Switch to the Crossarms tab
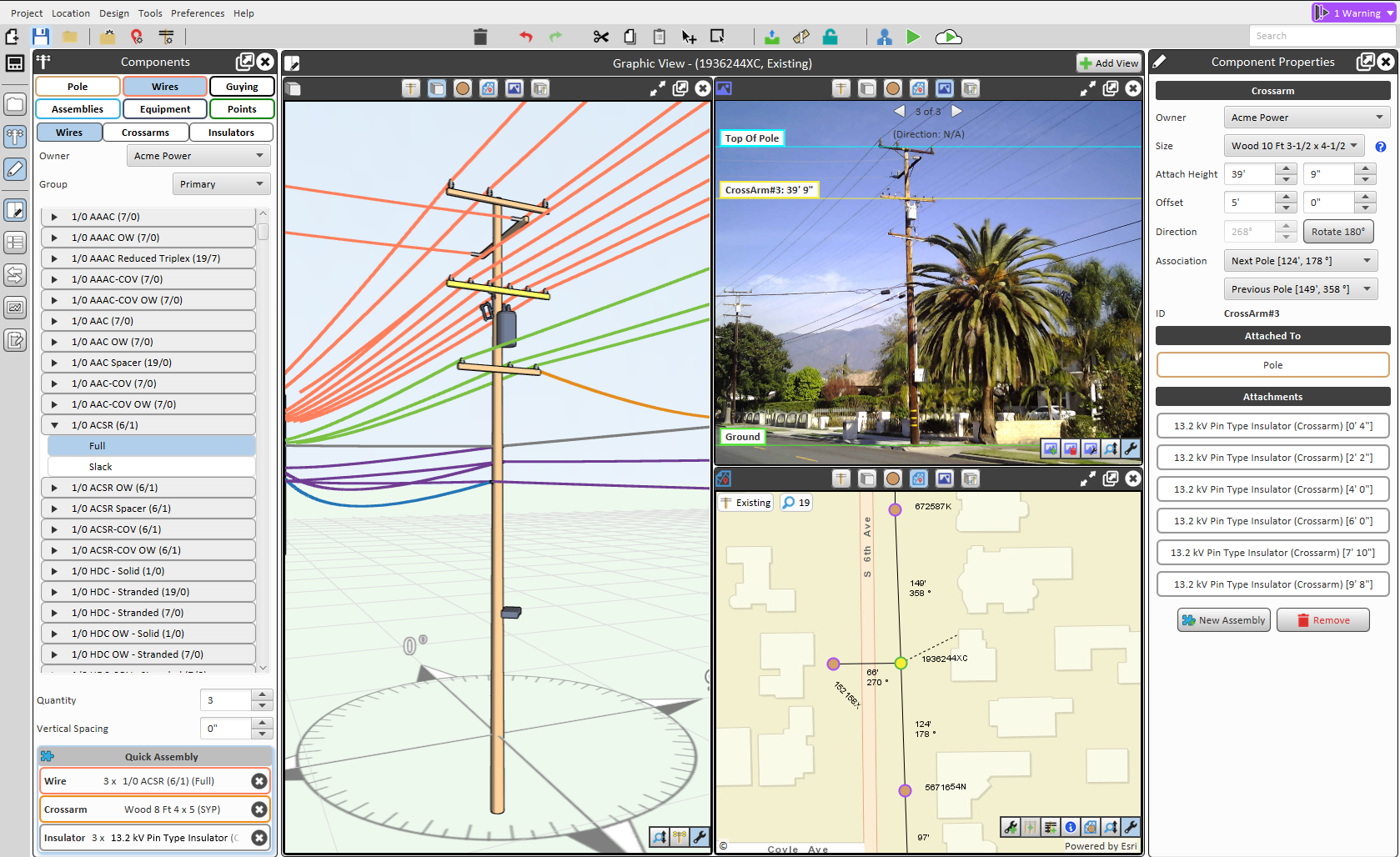The width and height of the screenshot is (1400, 857). tap(145, 133)
